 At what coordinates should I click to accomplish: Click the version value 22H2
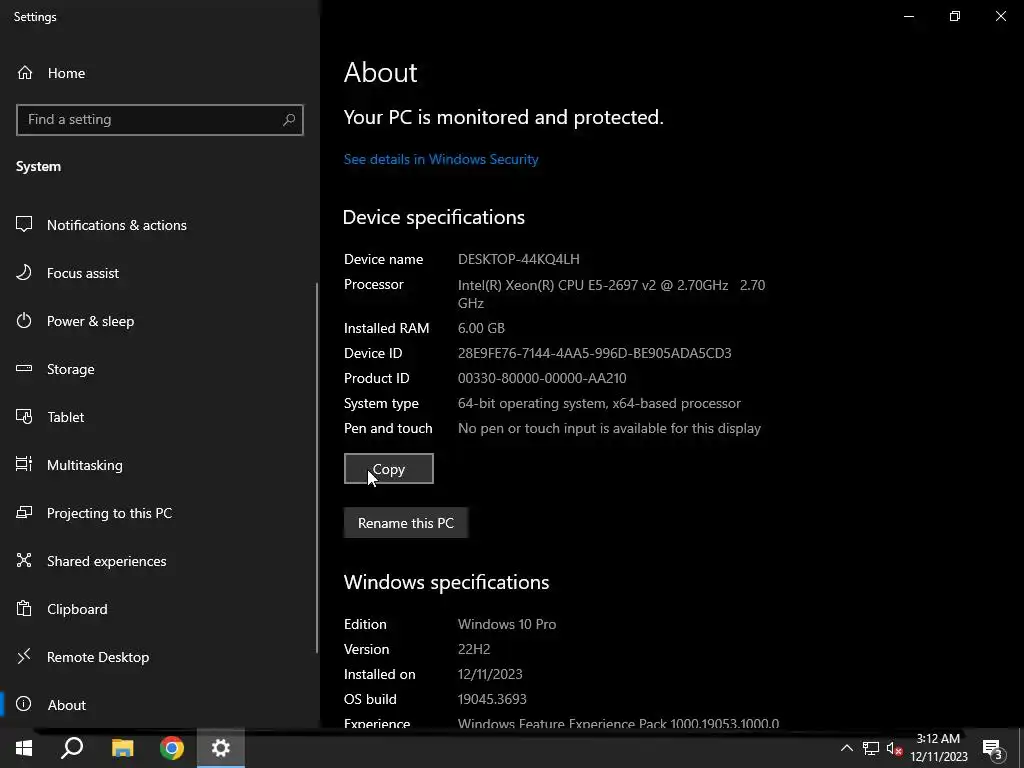click(x=474, y=649)
